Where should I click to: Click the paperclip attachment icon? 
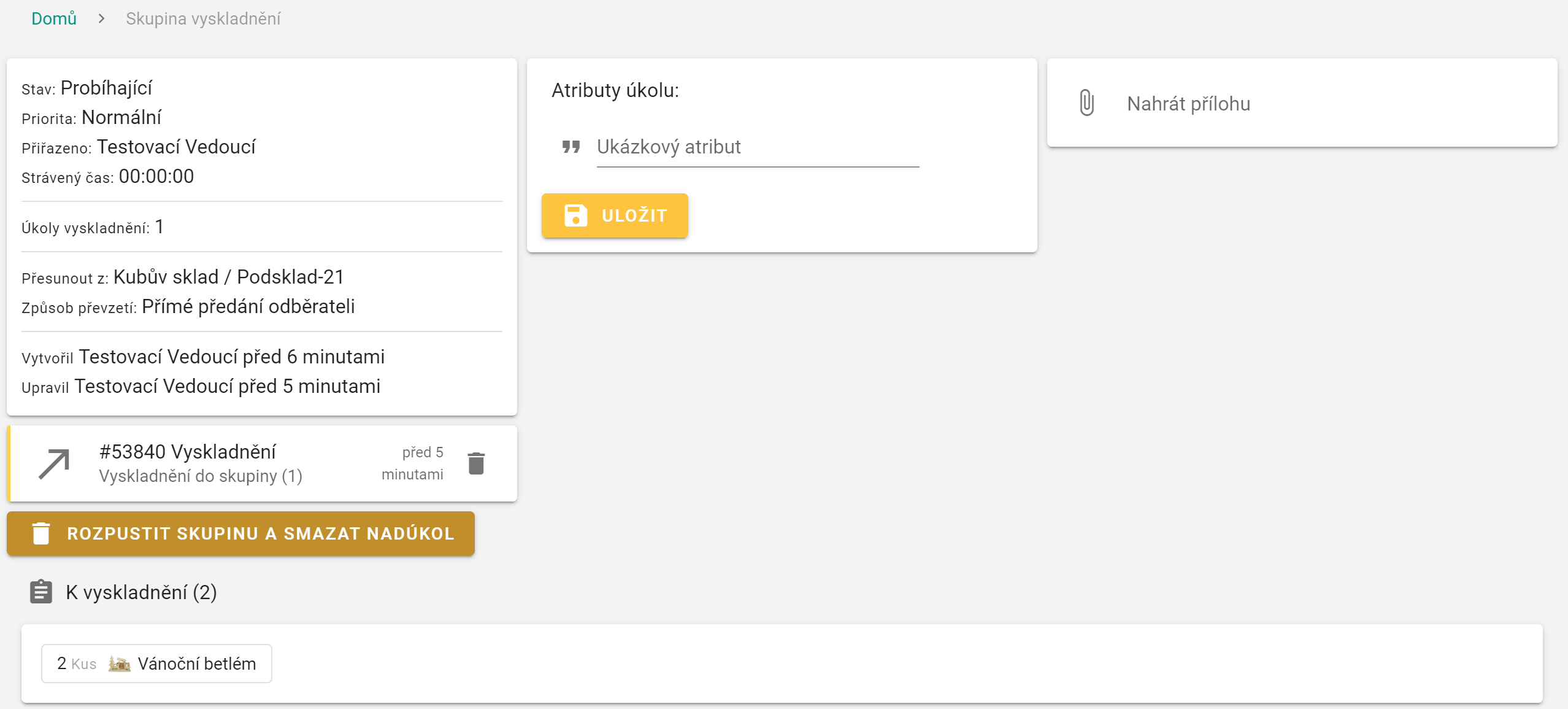(1086, 103)
